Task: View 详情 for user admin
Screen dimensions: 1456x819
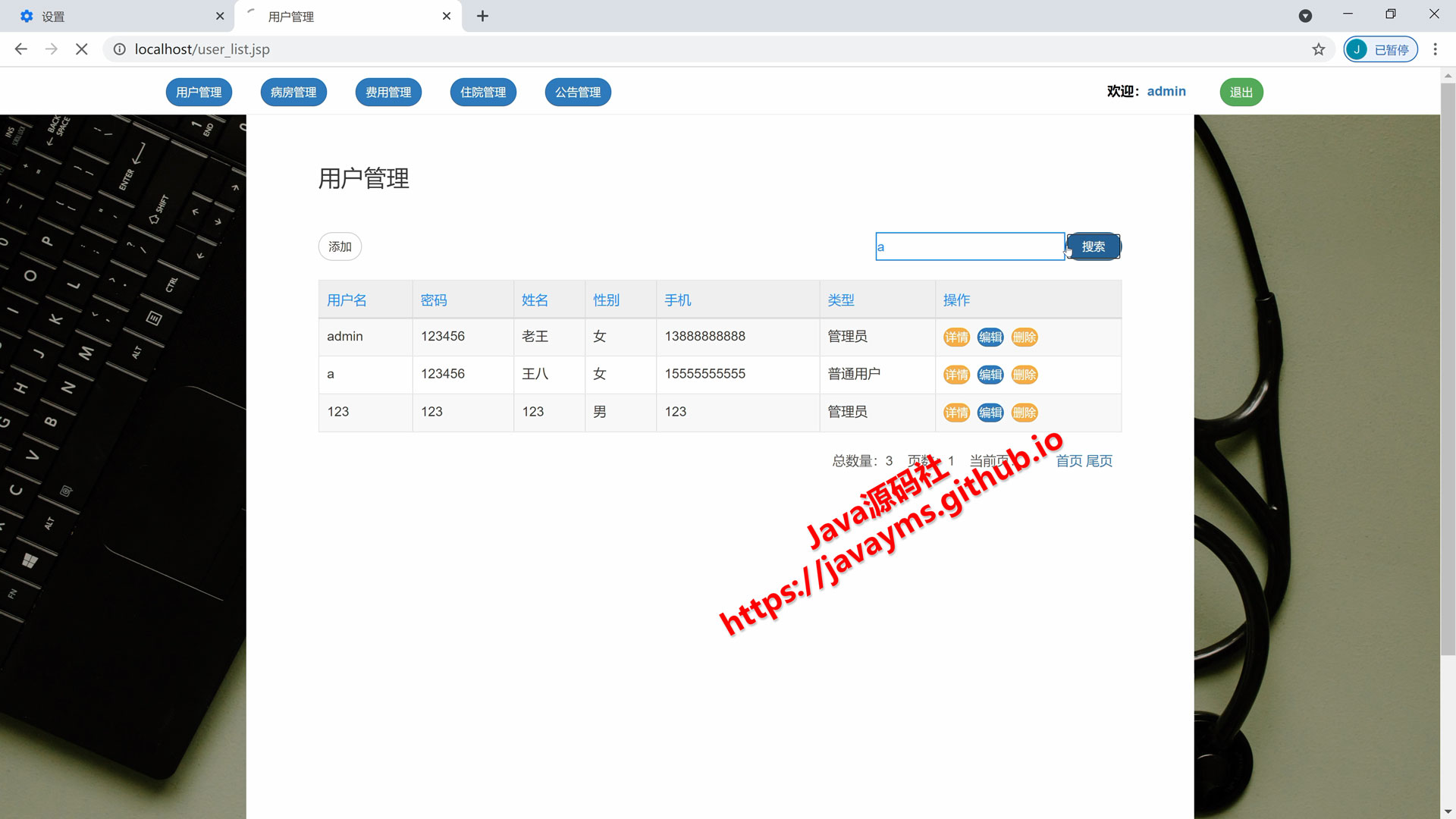Action: point(956,337)
